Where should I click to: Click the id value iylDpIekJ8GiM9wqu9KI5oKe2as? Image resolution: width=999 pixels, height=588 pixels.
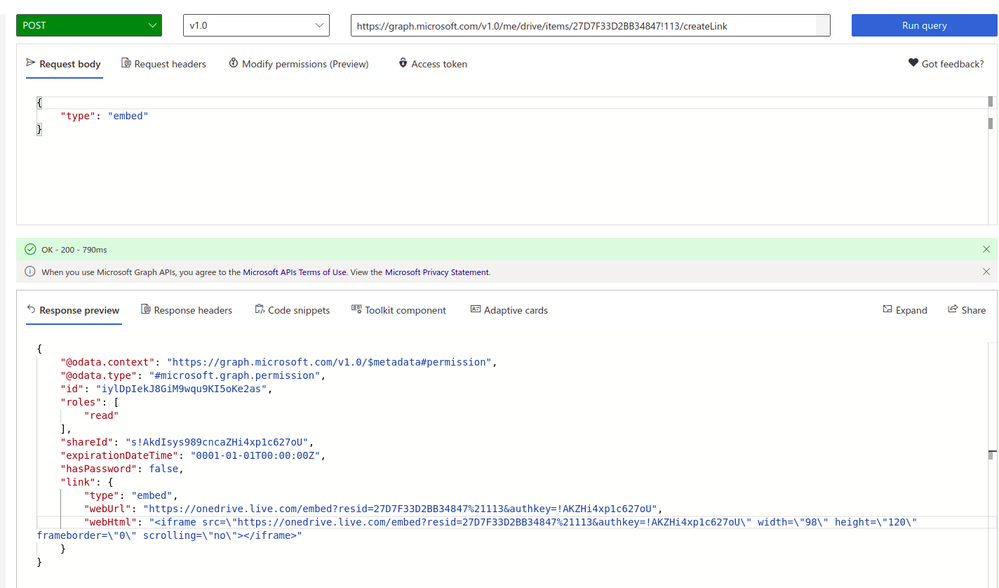[182, 389]
